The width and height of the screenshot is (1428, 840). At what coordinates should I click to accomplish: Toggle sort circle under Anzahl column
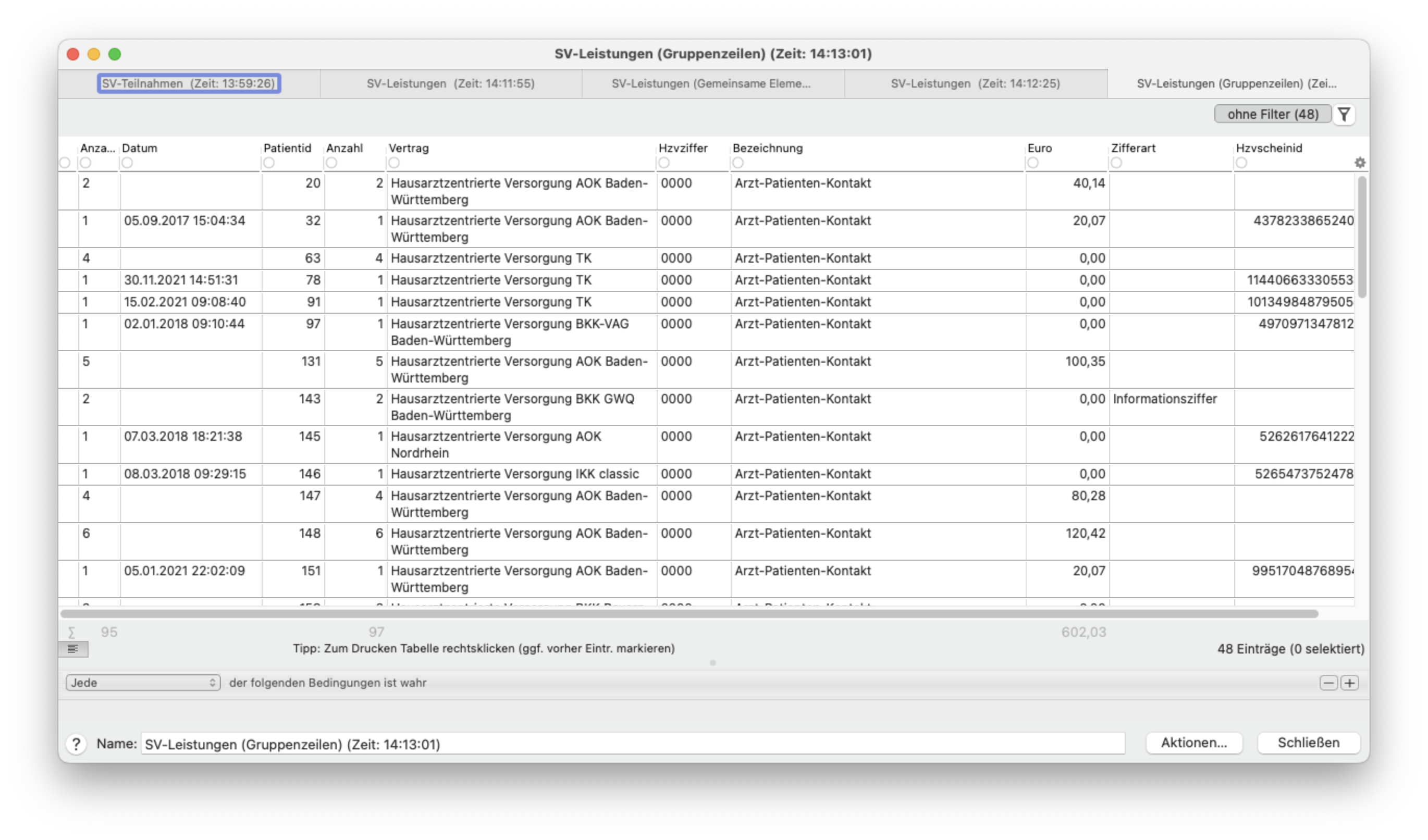click(x=331, y=163)
